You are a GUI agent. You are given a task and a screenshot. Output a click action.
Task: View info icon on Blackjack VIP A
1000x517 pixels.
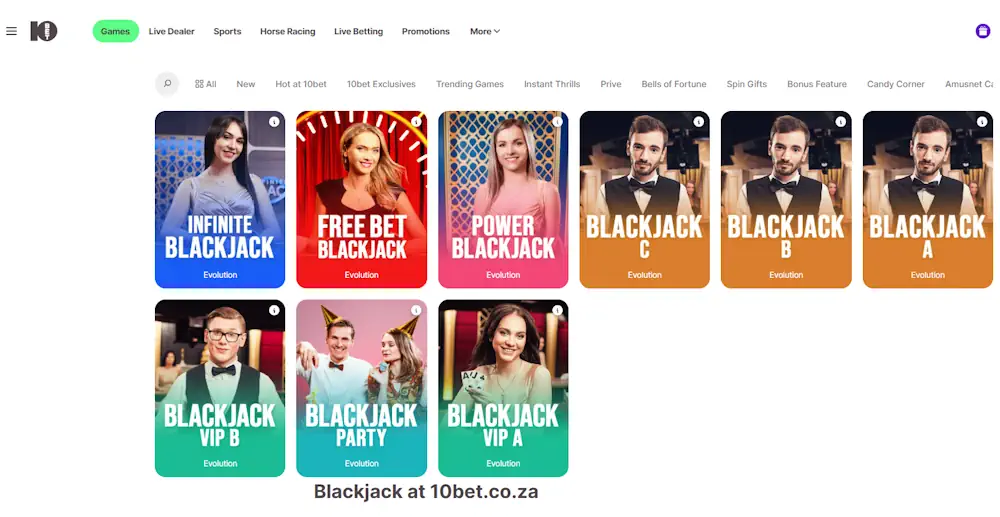coord(557,310)
